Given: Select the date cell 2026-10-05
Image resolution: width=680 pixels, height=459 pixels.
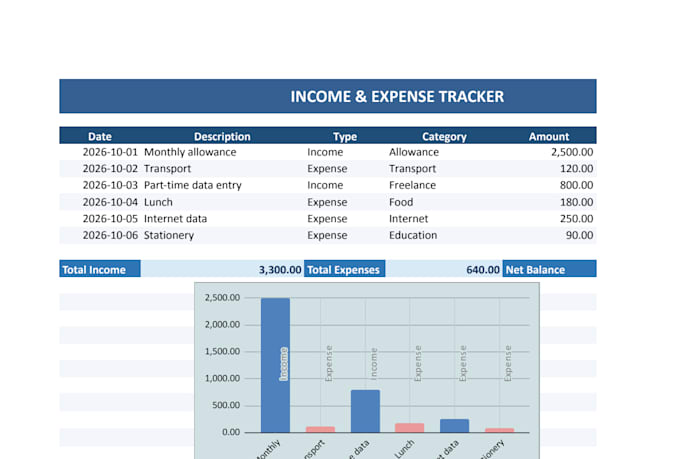Looking at the screenshot, I should (110, 218).
